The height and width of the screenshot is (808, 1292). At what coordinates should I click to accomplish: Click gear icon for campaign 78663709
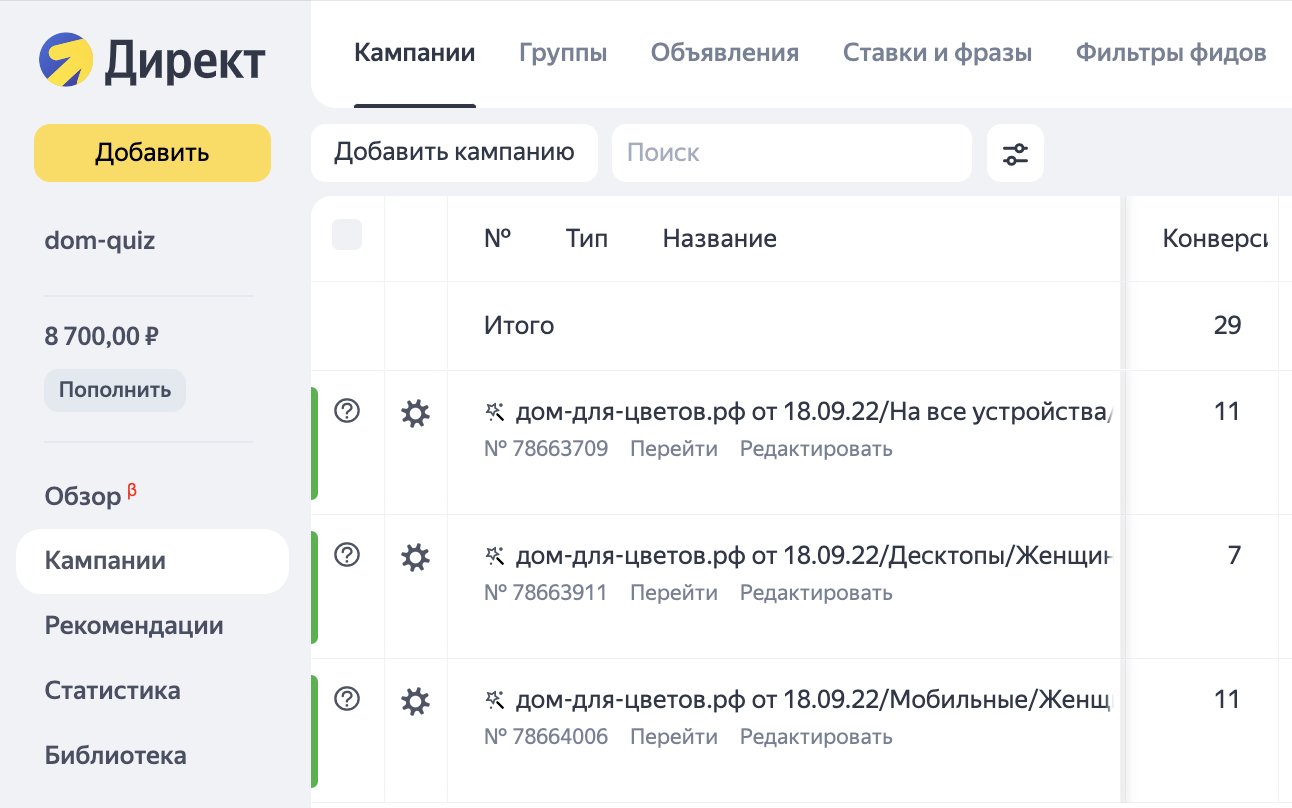tap(415, 413)
